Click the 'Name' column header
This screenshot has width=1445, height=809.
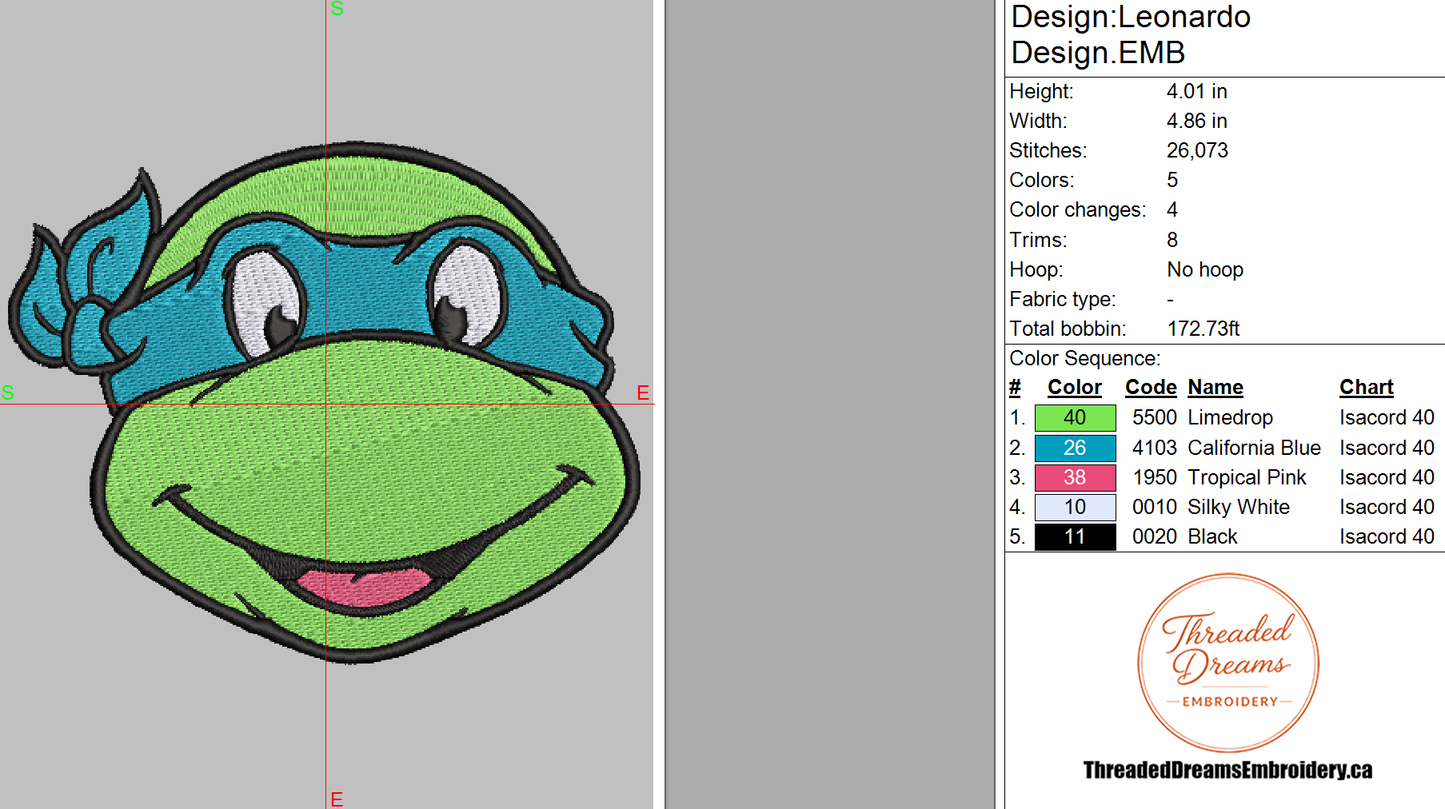click(x=1215, y=388)
